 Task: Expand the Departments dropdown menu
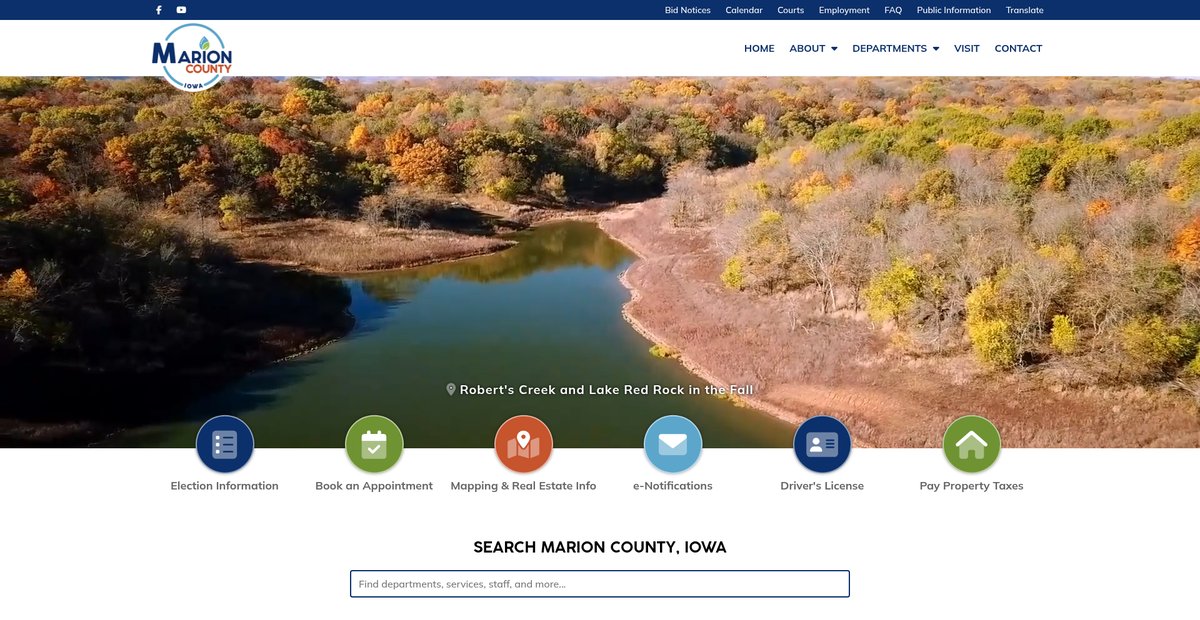pos(895,48)
